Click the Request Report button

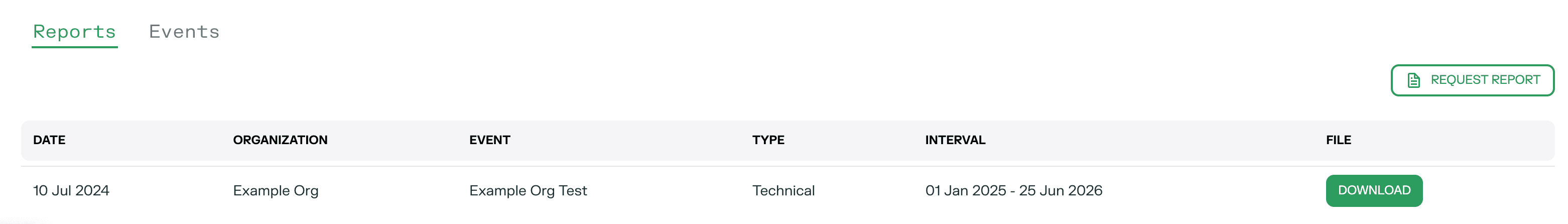click(x=1472, y=80)
